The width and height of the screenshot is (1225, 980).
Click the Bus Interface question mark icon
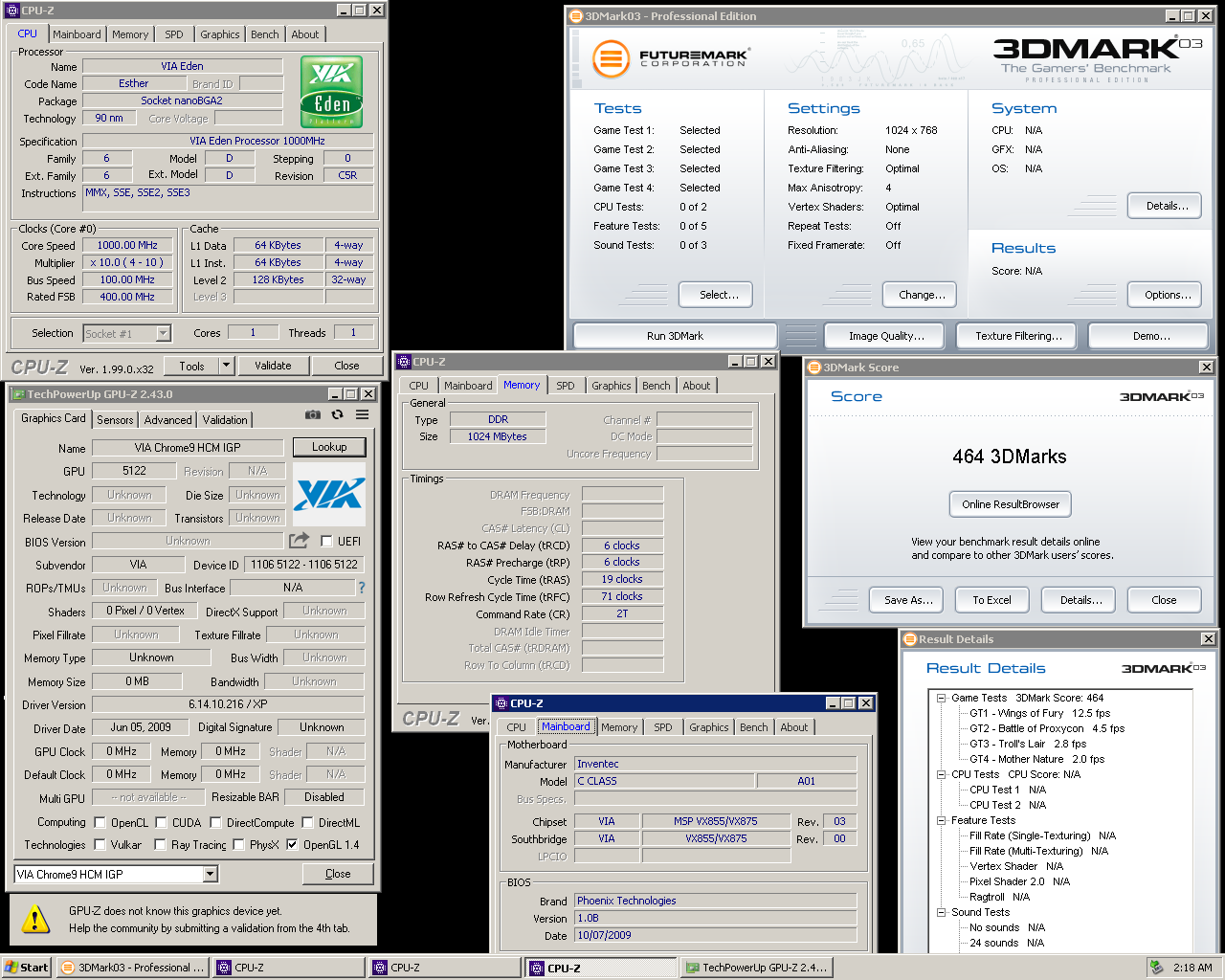362,588
